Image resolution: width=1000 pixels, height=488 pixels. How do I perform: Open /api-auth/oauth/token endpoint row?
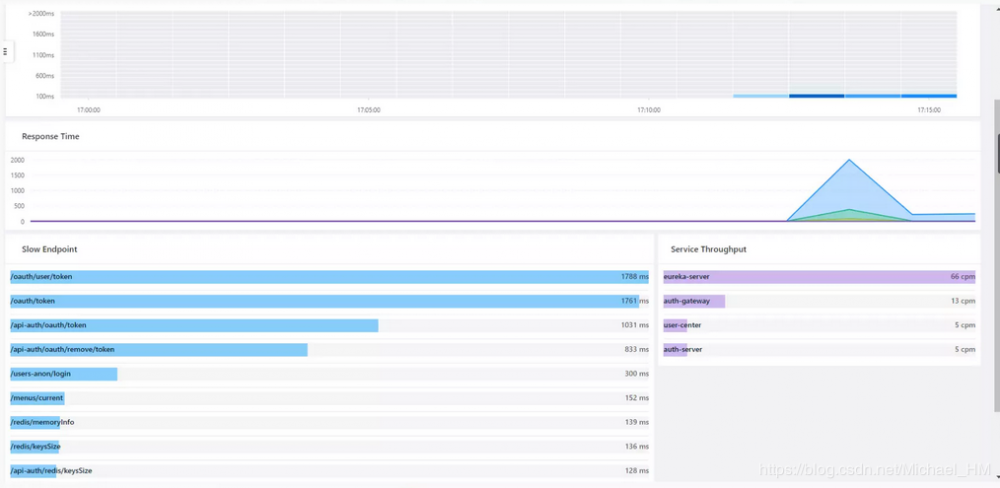[x=329, y=325]
